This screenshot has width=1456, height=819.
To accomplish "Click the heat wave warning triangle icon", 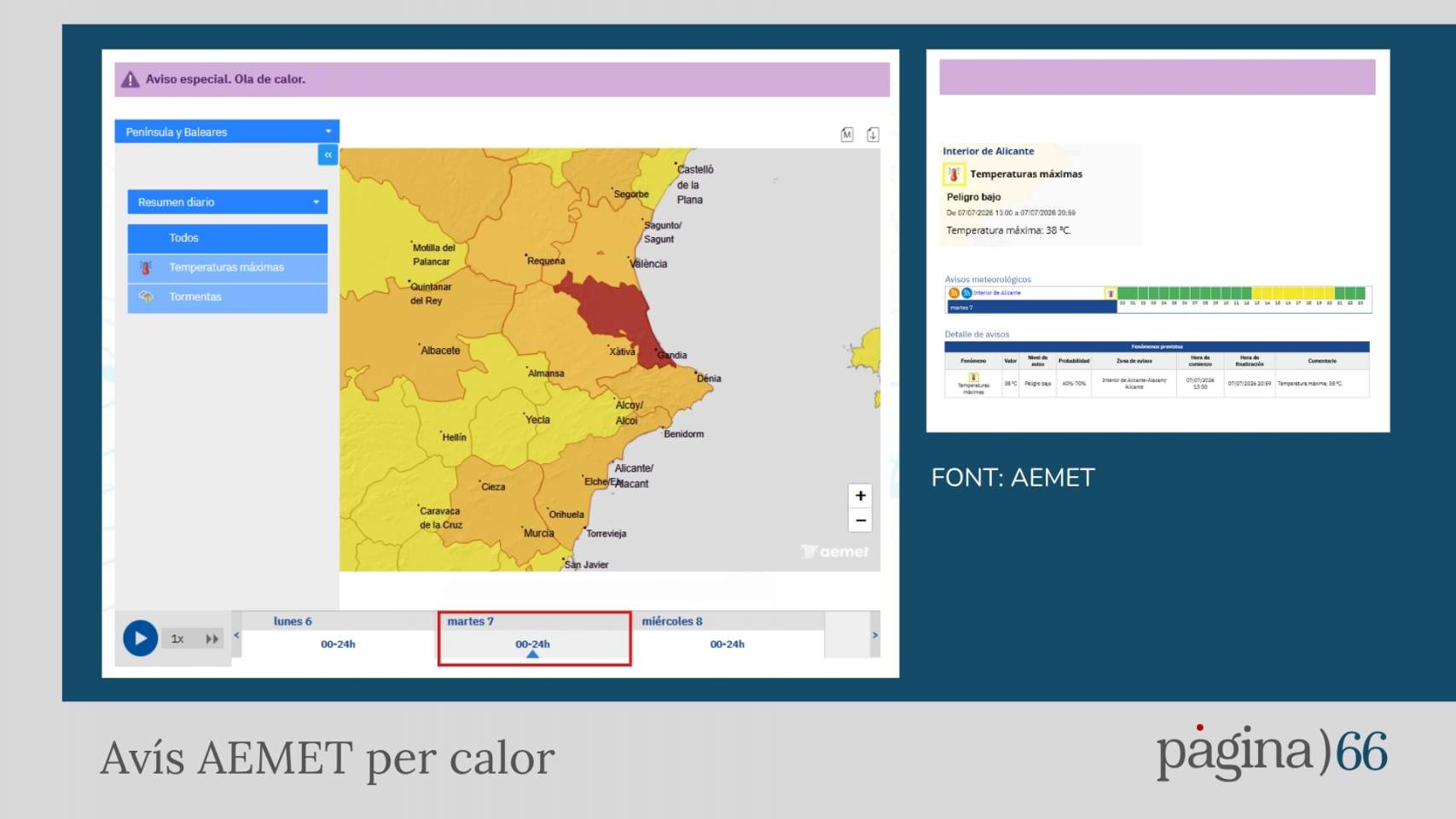I will tap(130, 79).
